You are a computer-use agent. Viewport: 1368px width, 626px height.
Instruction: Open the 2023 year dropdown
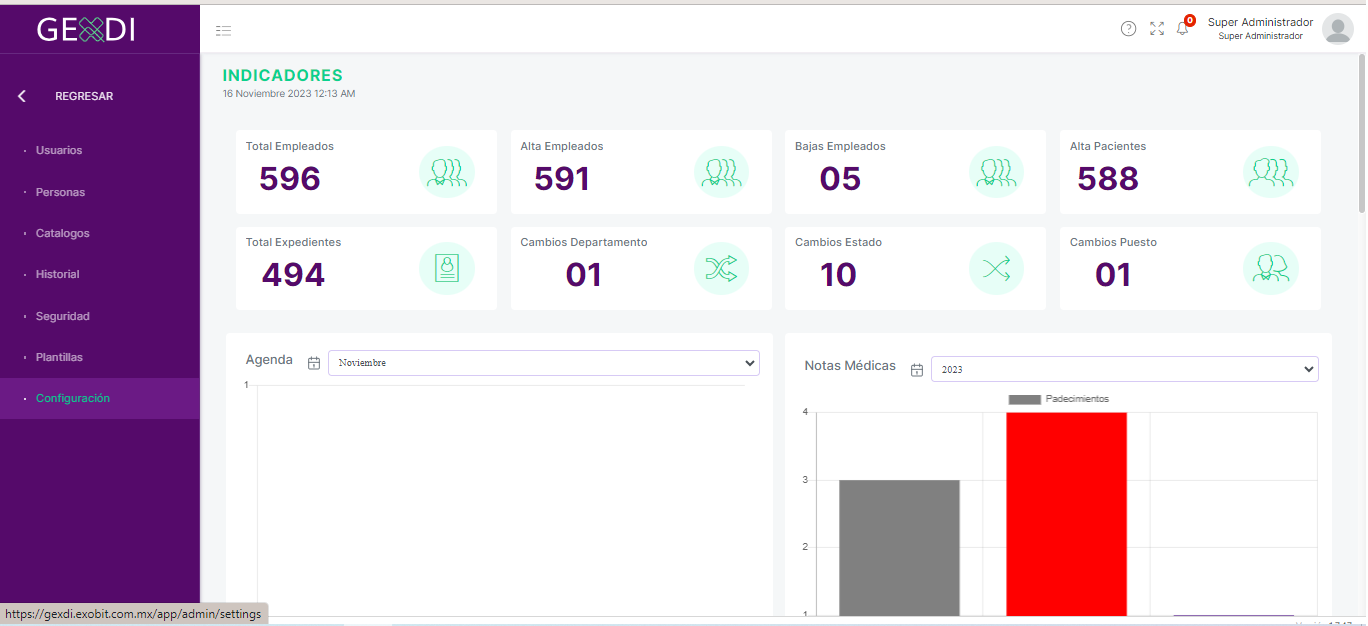1124,369
